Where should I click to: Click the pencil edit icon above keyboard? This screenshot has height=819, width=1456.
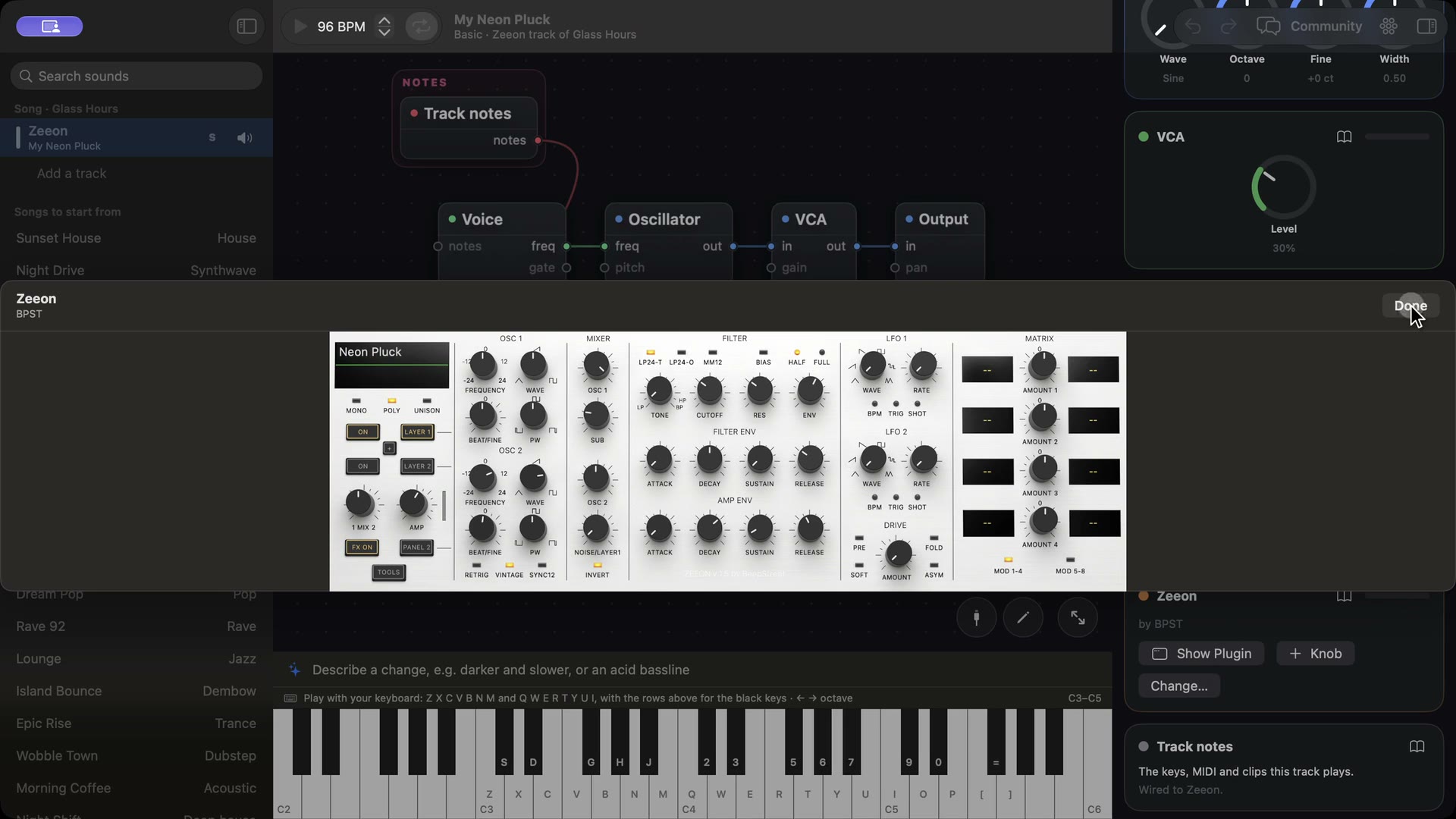pos(1023,618)
